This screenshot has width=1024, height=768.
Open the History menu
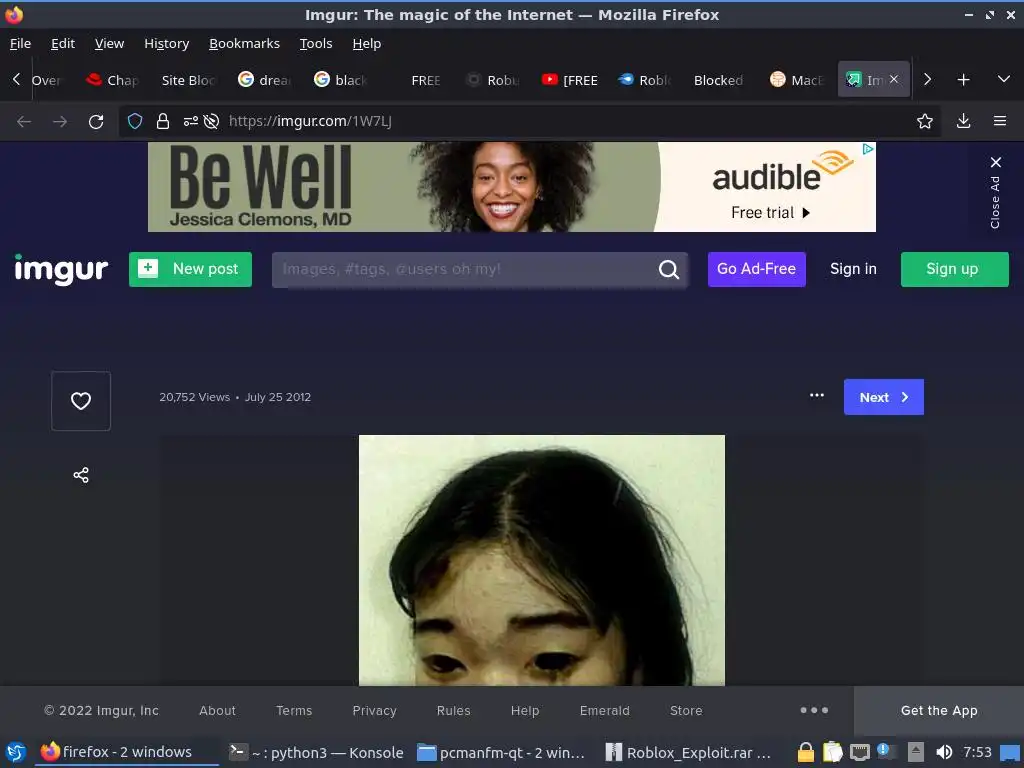(x=167, y=44)
